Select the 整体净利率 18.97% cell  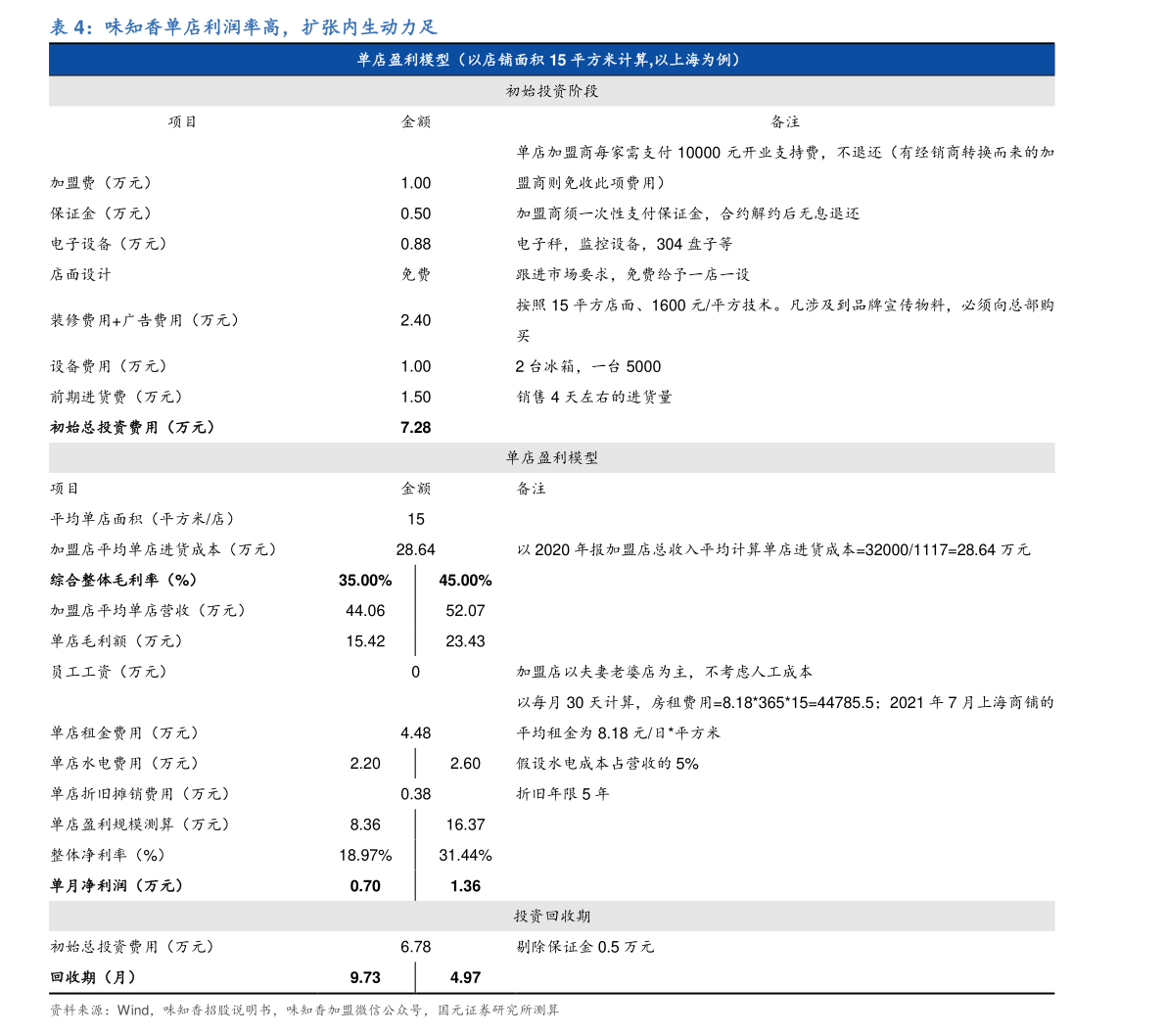click(367, 855)
